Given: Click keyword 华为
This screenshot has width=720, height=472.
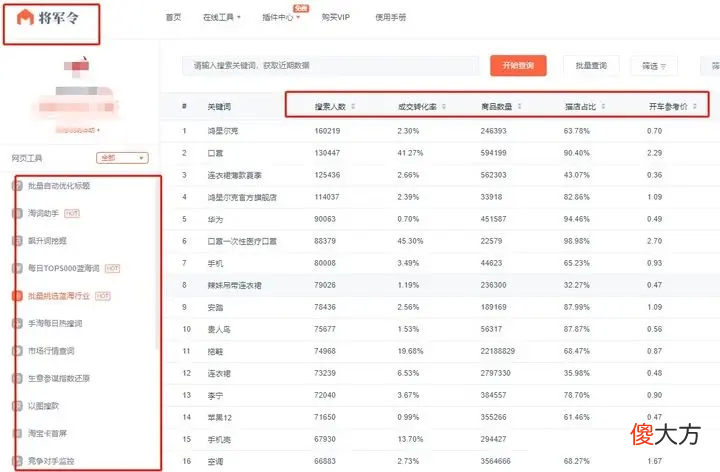Looking at the screenshot, I should coord(215,219).
